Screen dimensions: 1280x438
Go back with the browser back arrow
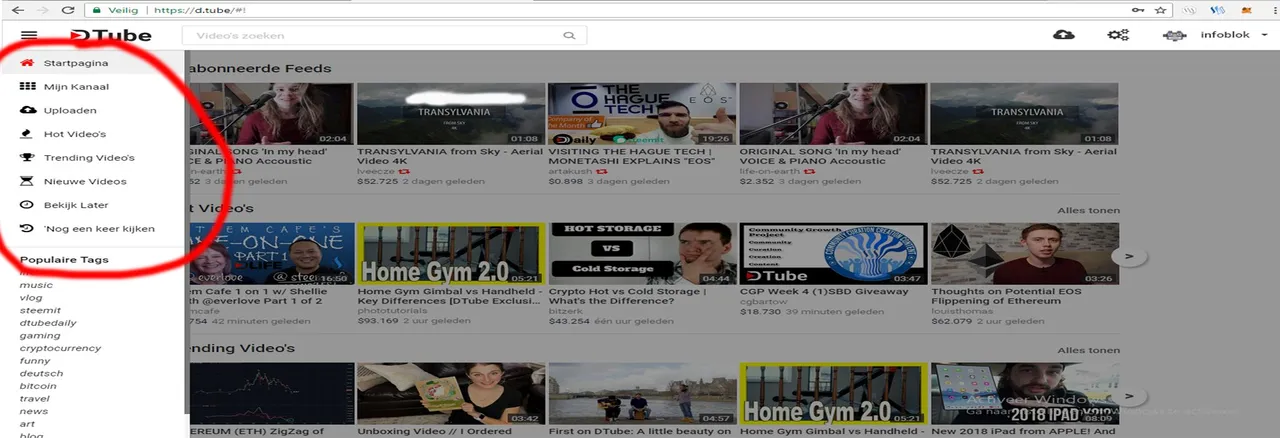pyautogui.click(x=17, y=10)
